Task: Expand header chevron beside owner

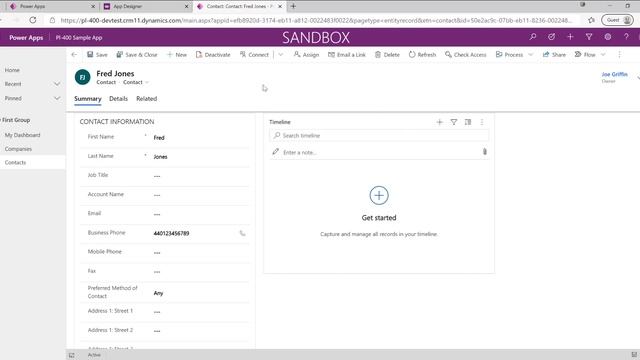Action: [638, 77]
